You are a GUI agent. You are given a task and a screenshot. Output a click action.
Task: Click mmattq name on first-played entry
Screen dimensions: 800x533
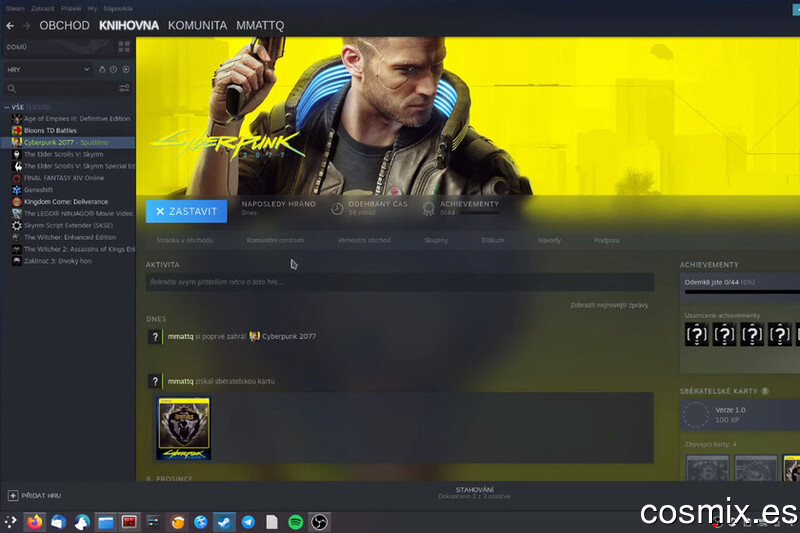pos(181,337)
